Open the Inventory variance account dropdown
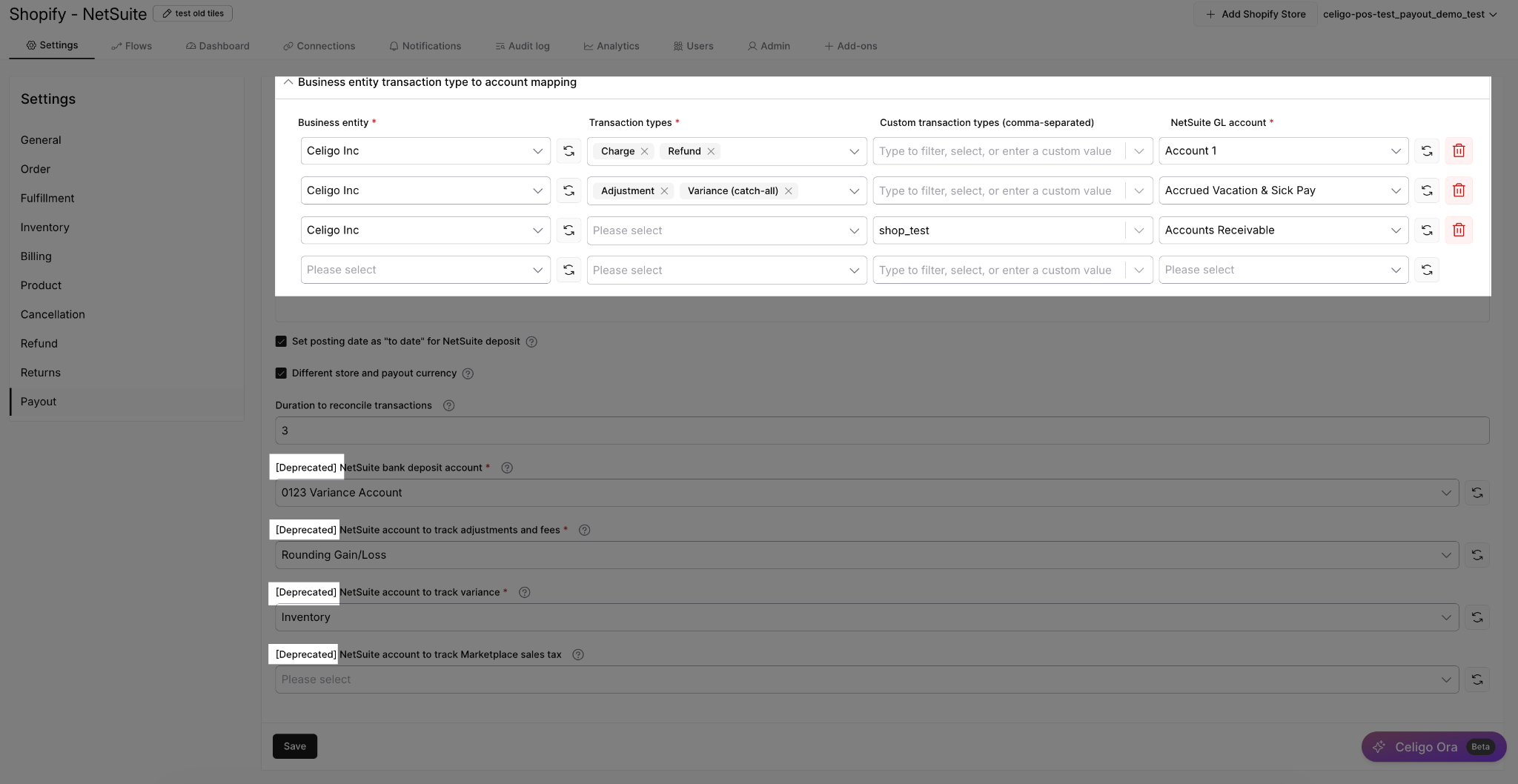Screen dimensions: 1518x784 [x=866, y=617]
